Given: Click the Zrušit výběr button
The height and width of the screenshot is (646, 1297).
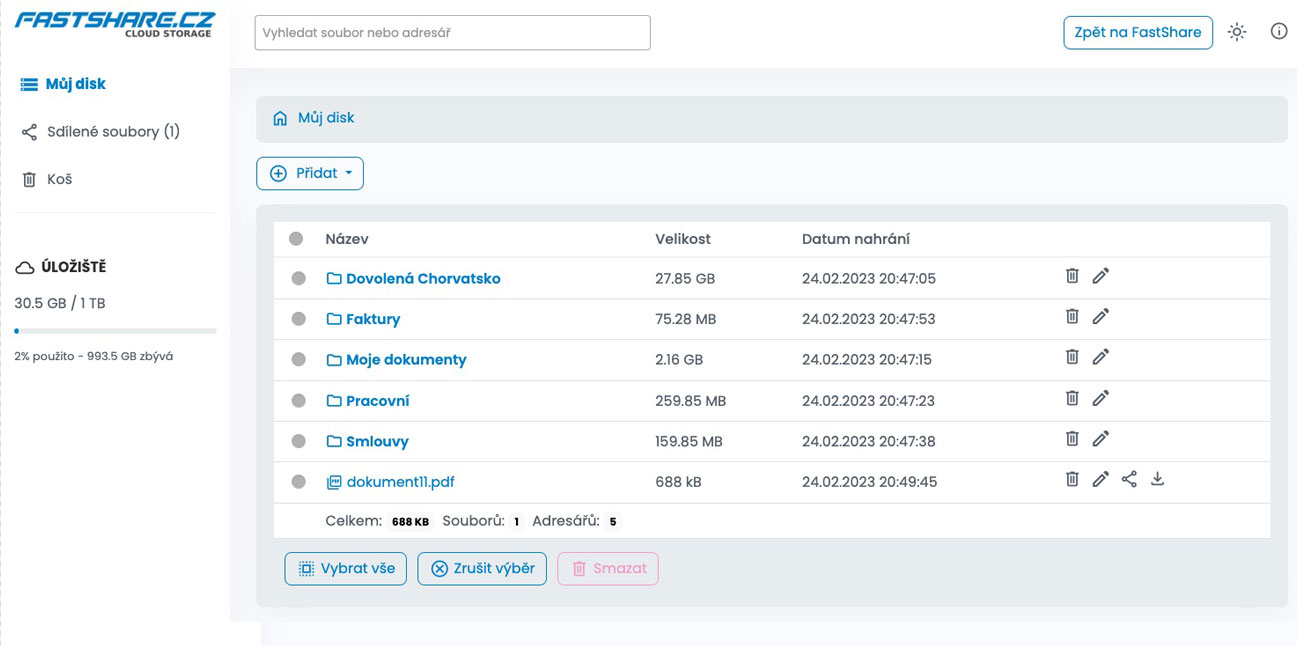Looking at the screenshot, I should (x=482, y=569).
